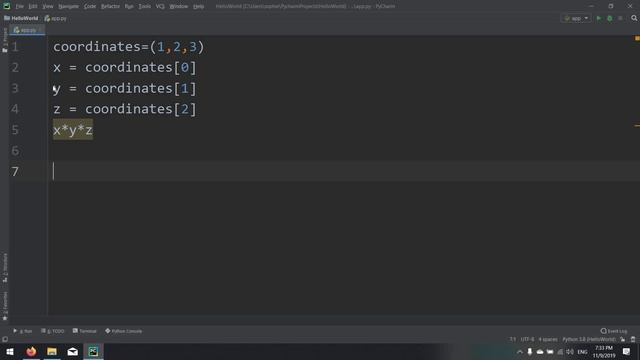This screenshot has height=360, width=640.
Task: Open Mail app from the taskbar
Action: click(73, 351)
